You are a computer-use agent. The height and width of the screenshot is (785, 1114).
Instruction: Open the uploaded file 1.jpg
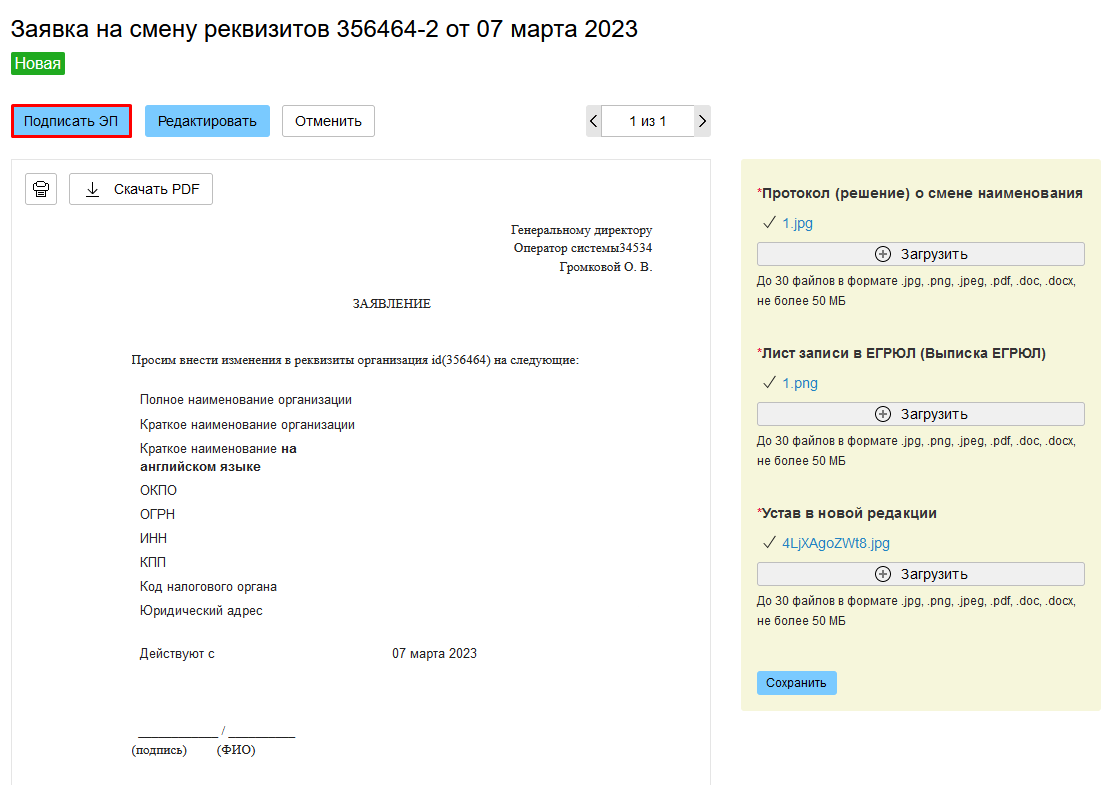[x=797, y=223]
